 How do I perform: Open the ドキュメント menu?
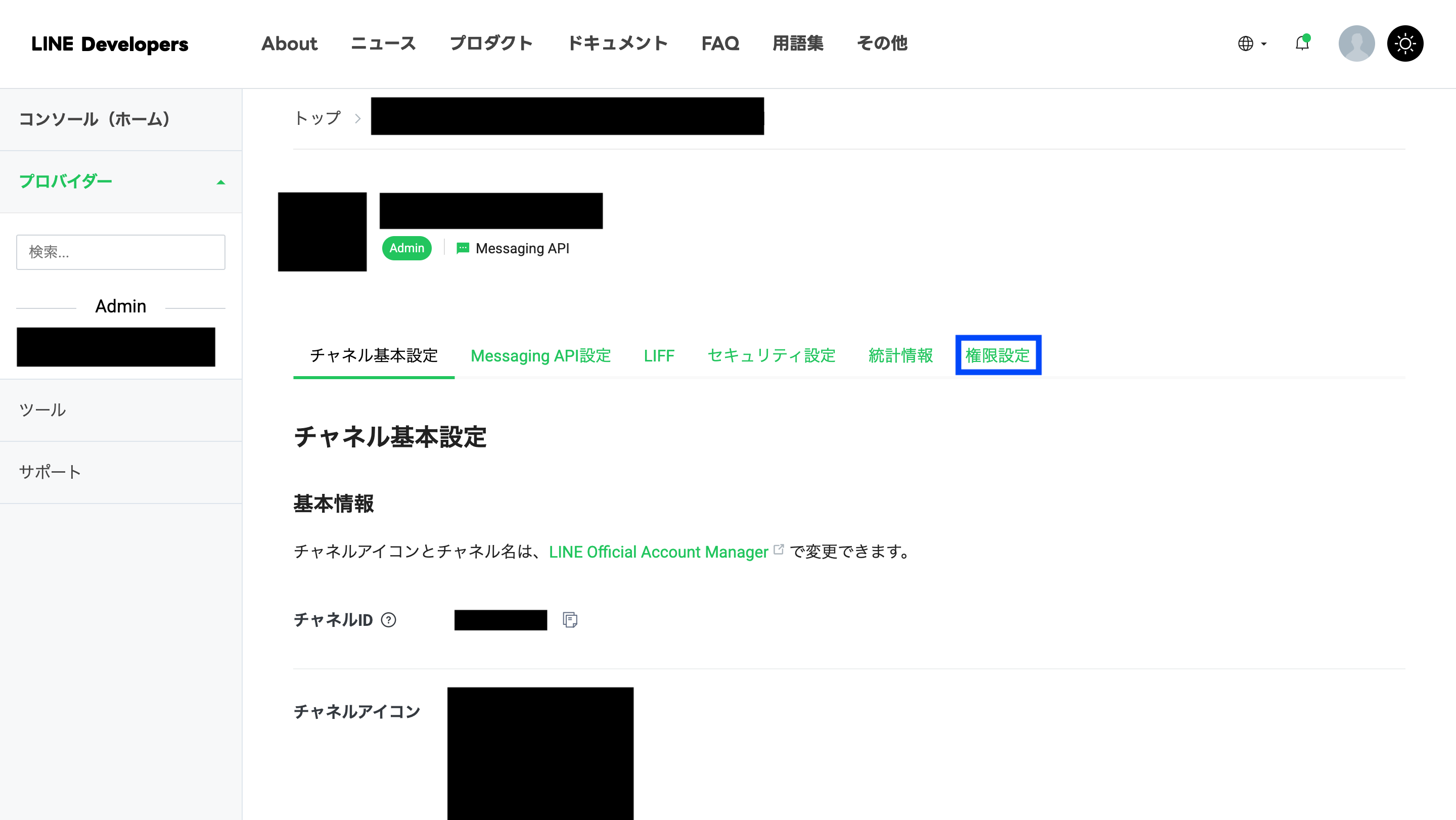(617, 43)
